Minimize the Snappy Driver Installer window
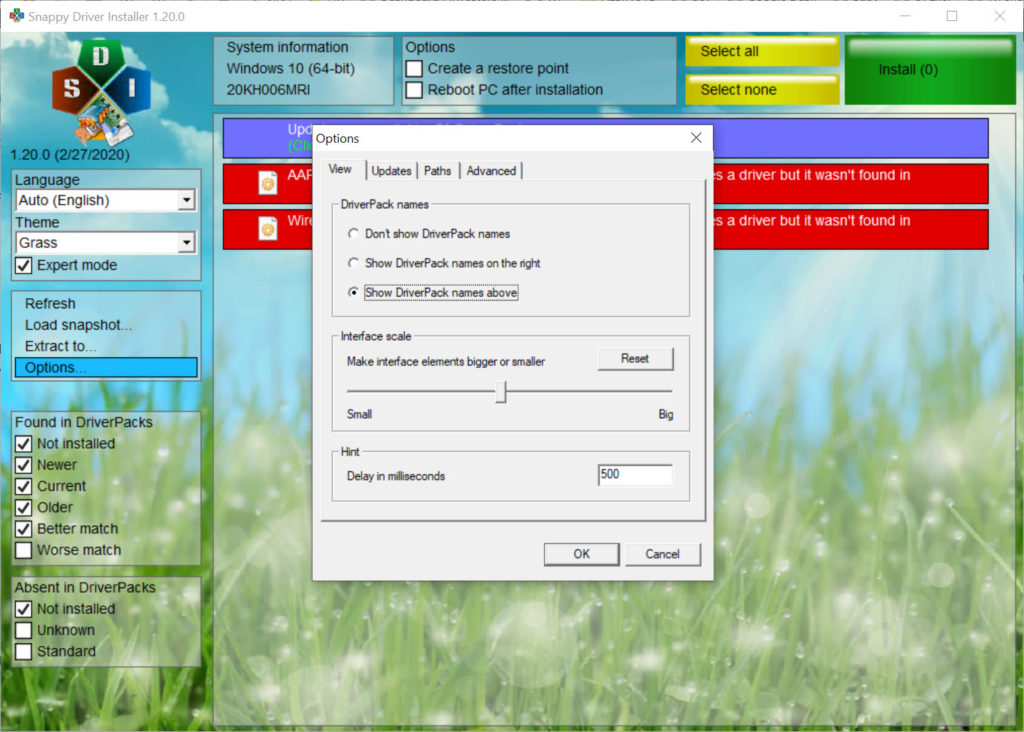The image size is (1024, 732). click(904, 16)
